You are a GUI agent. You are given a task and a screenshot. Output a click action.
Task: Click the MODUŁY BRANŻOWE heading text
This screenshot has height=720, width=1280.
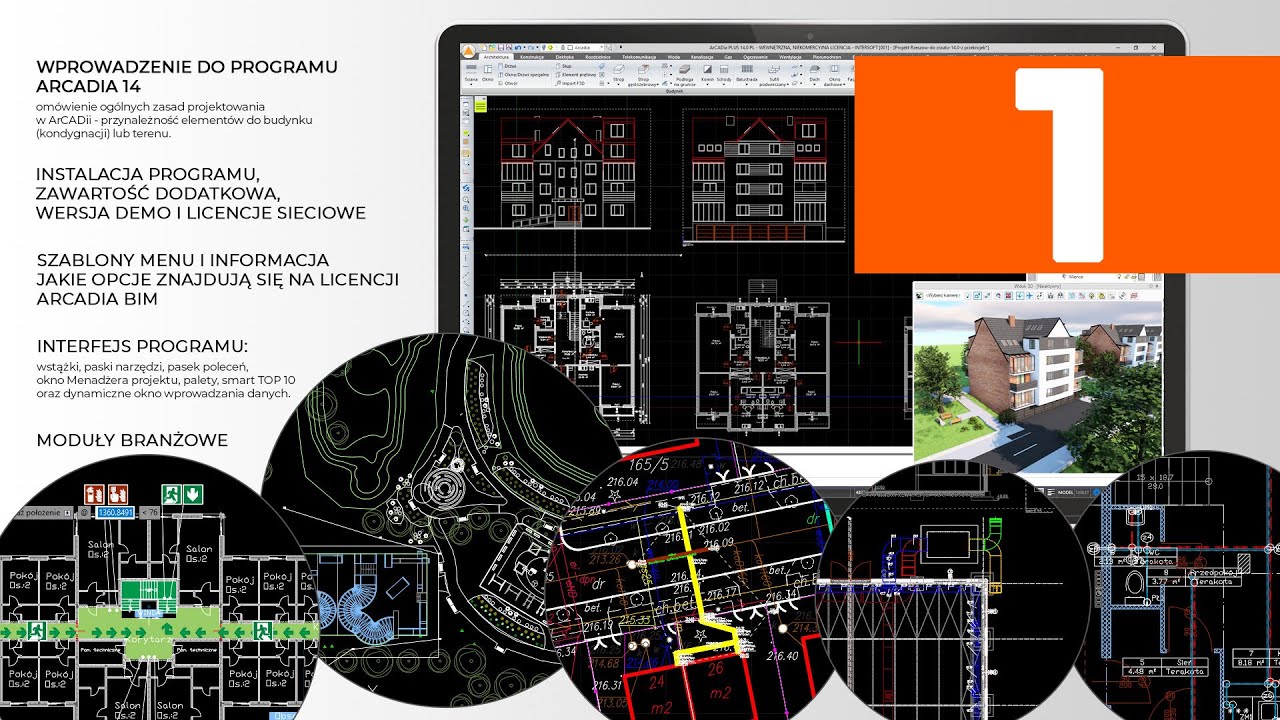tap(132, 440)
